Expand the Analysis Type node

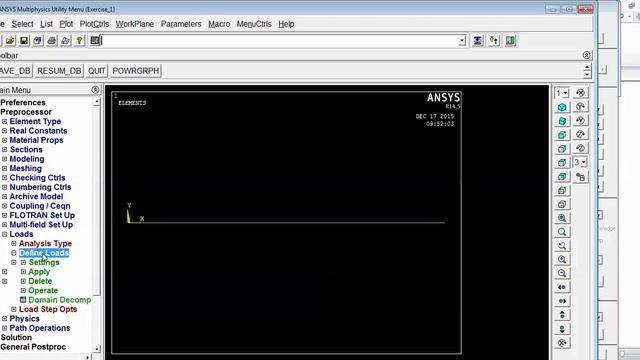click(x=14, y=243)
